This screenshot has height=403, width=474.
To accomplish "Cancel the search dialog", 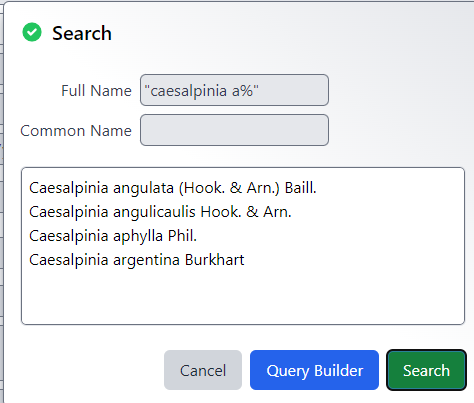I will (x=203, y=370).
